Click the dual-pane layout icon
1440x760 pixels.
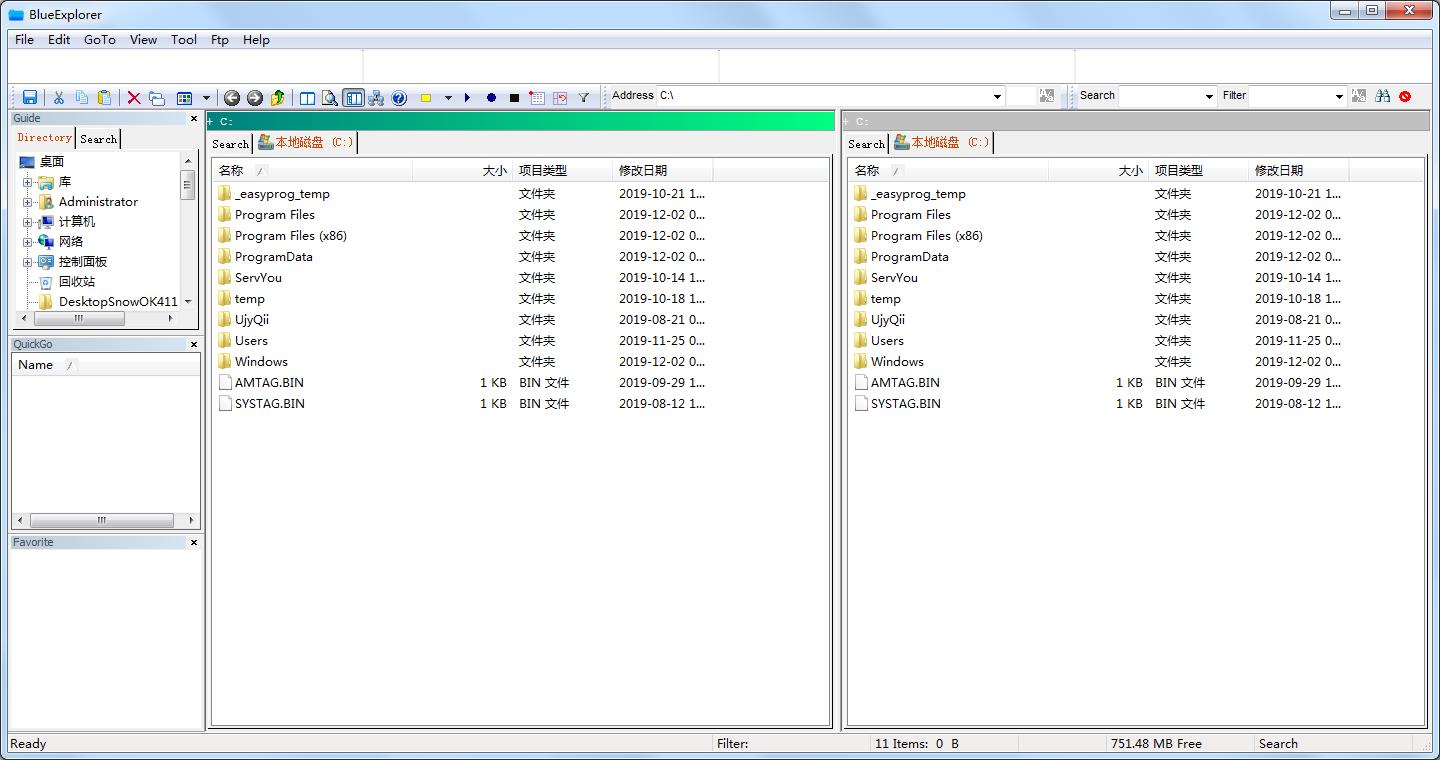pyautogui.click(x=307, y=97)
